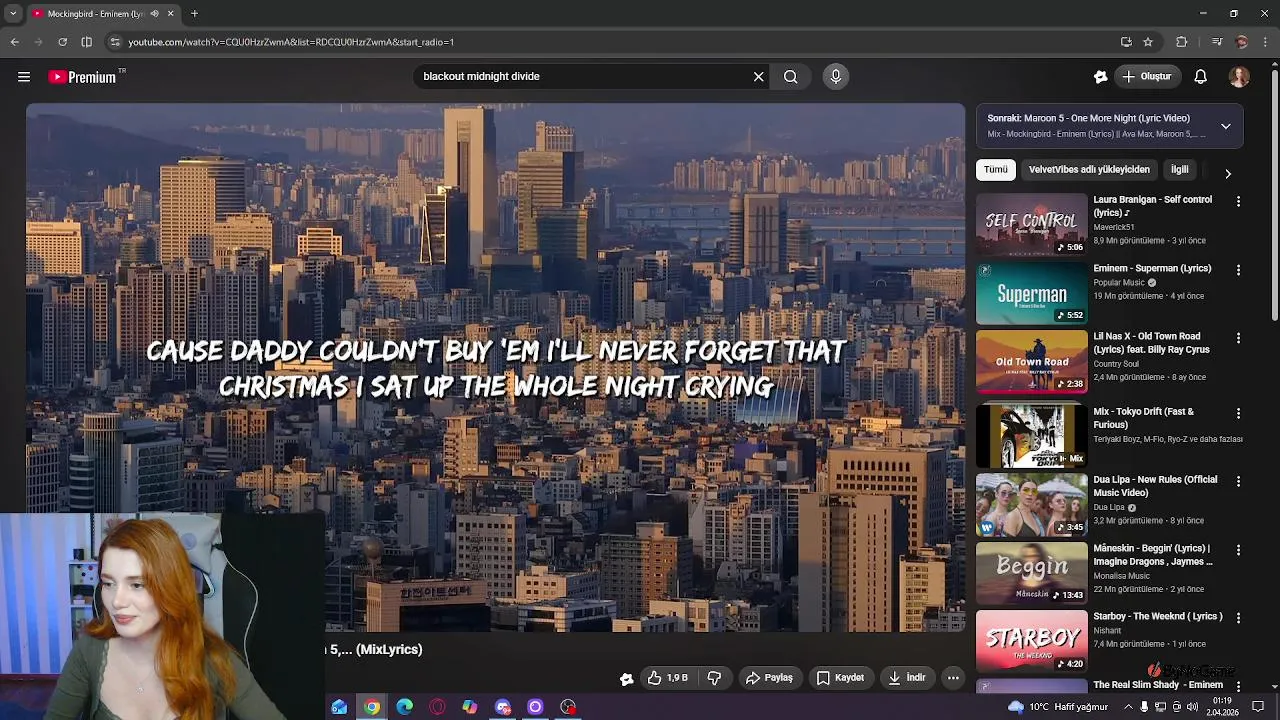Play Old Town Road thumbnail
Screen dimensions: 1280x720
tap(1031, 361)
